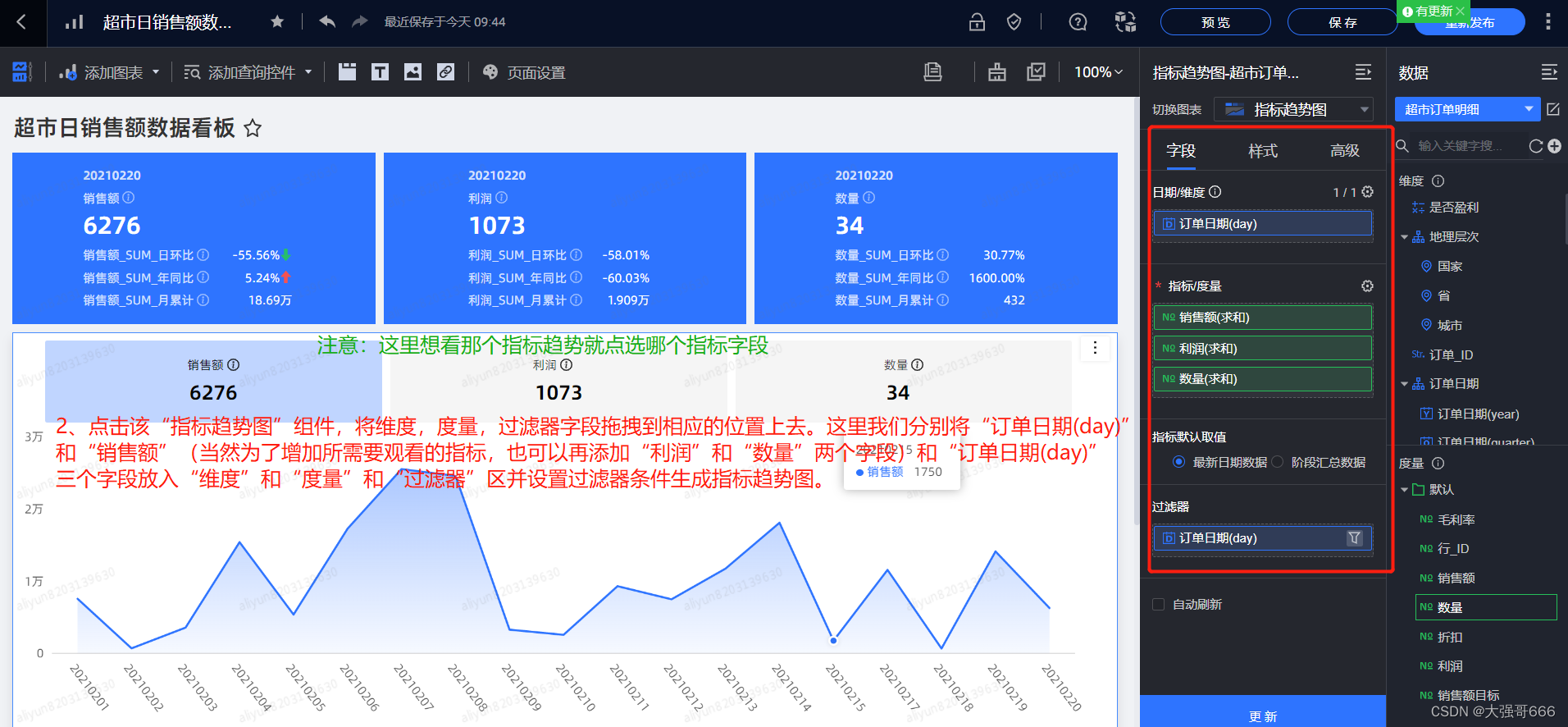Insert a text box widget
This screenshot has width=1568, height=727.
pyautogui.click(x=380, y=72)
